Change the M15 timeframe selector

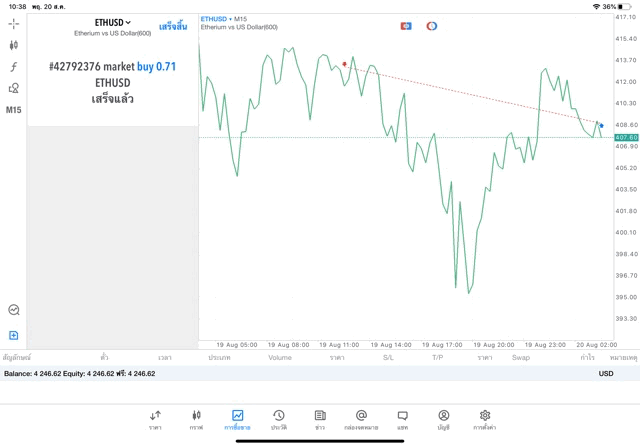[14, 110]
